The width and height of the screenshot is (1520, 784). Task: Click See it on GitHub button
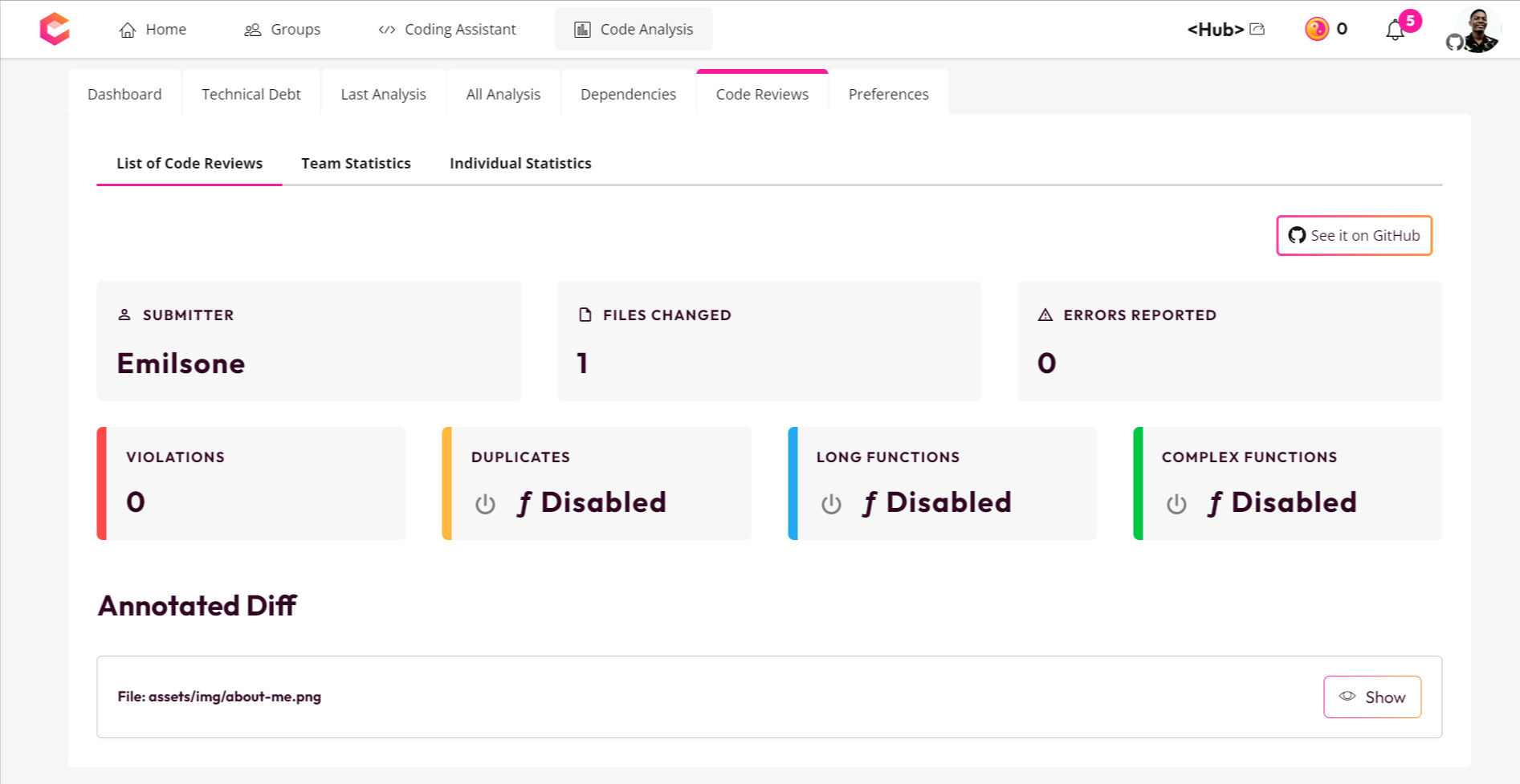(1354, 236)
